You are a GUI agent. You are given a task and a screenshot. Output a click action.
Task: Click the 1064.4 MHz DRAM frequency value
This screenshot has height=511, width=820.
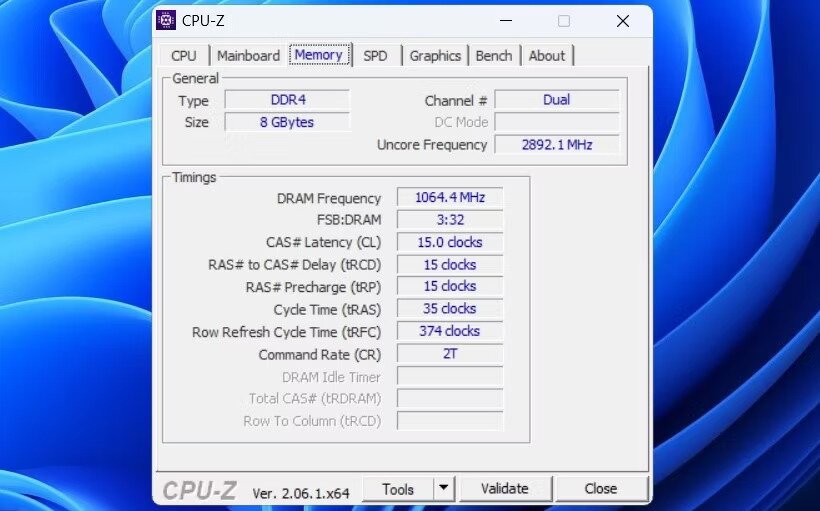[x=450, y=197]
